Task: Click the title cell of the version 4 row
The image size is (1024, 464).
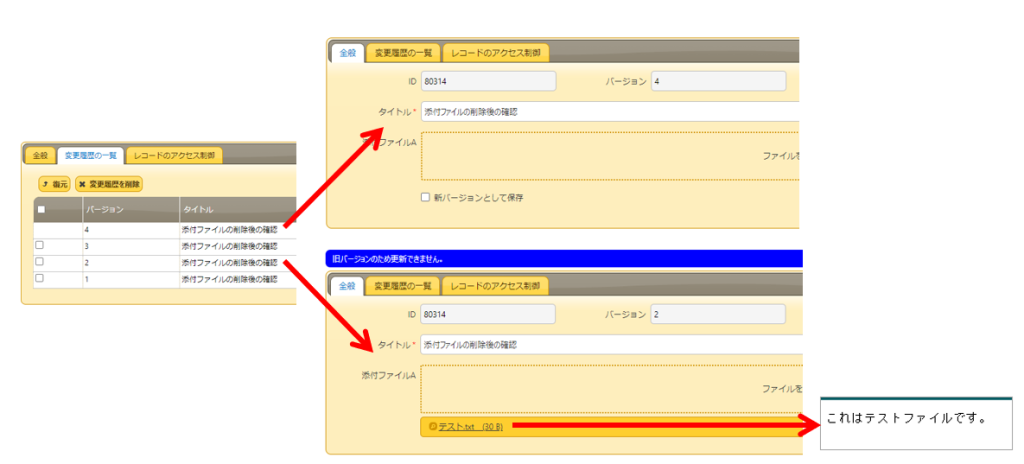Action: click(238, 230)
